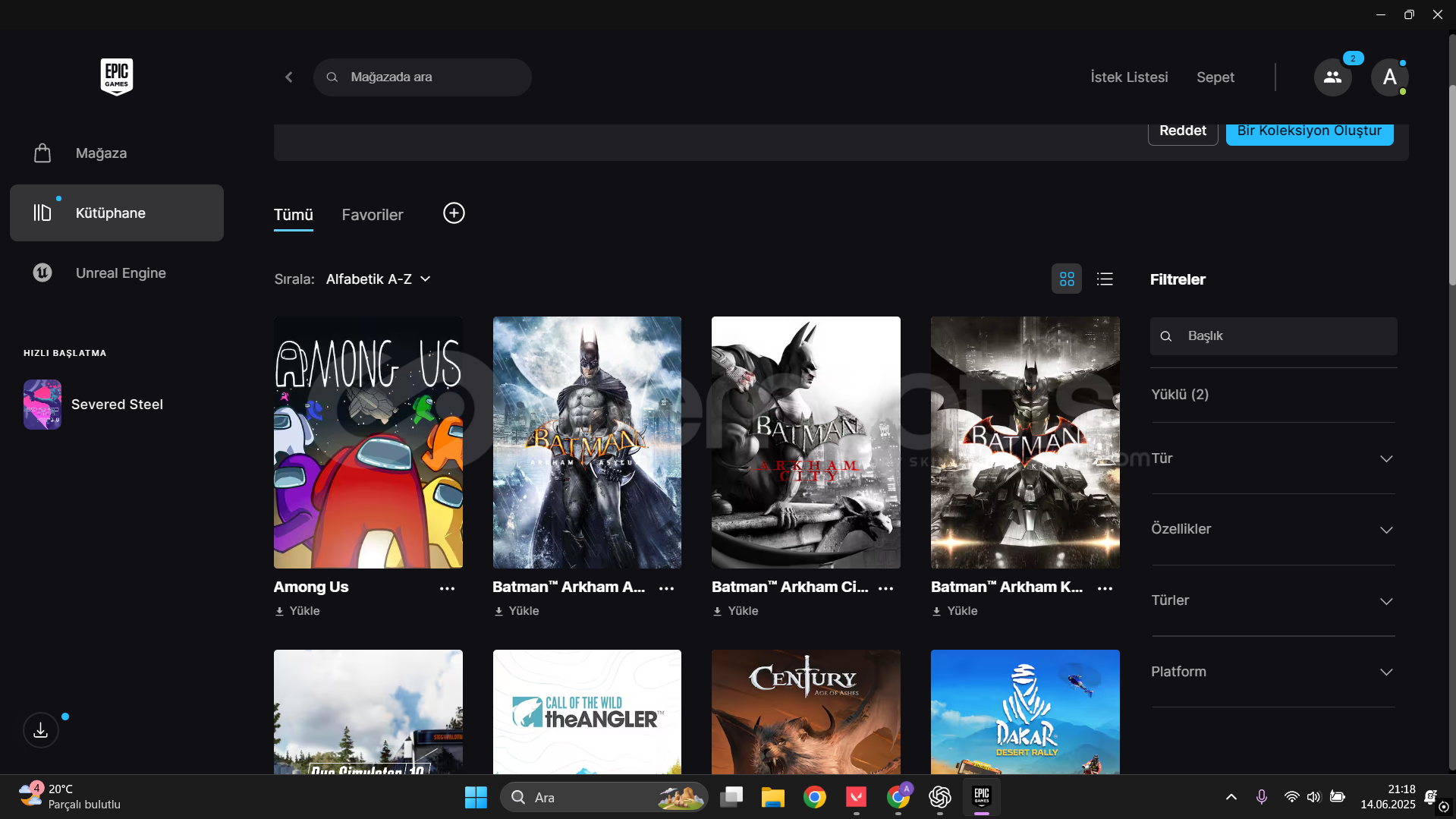This screenshot has width=1456, height=819.
Task: Expand the Tür filter
Action: click(x=1273, y=458)
